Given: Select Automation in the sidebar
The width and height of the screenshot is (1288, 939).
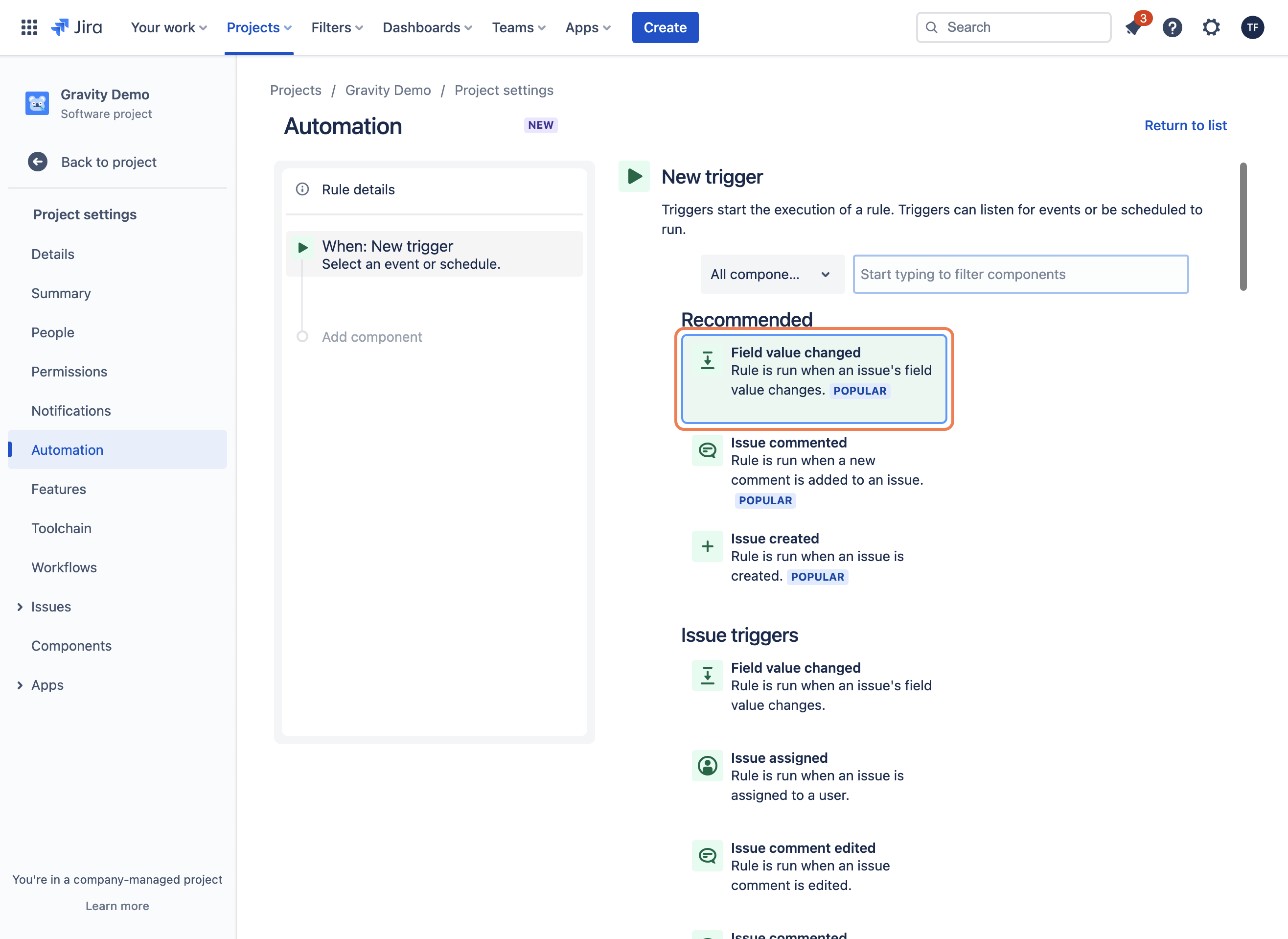Looking at the screenshot, I should [117, 449].
